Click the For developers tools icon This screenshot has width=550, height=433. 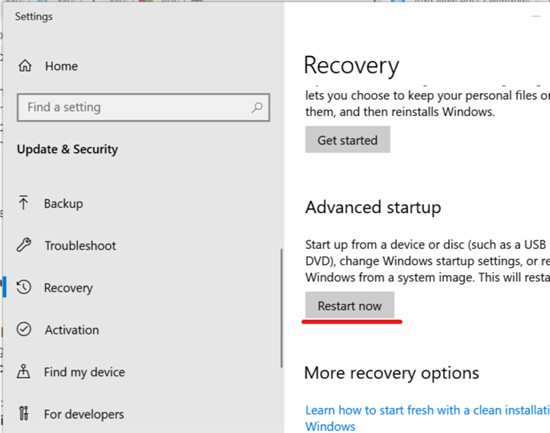[24, 413]
